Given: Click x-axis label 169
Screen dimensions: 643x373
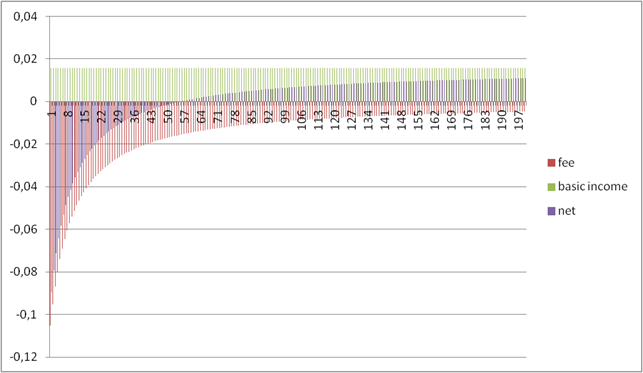Looking at the screenshot, I should (452, 119).
